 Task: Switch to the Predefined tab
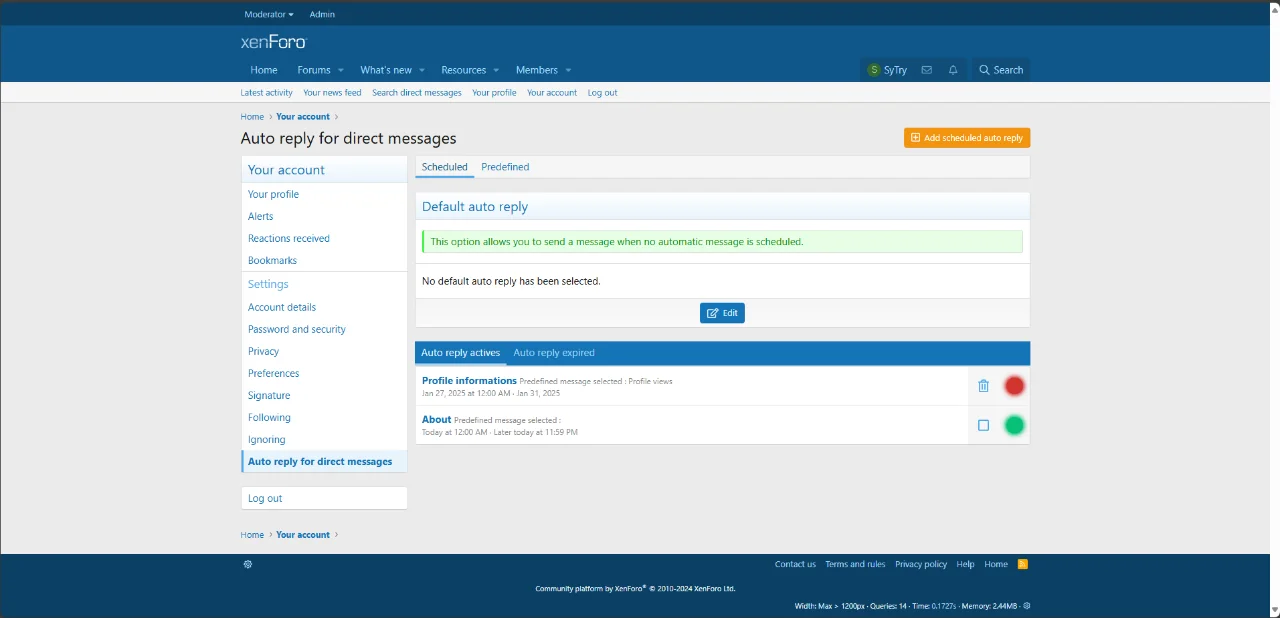[505, 167]
